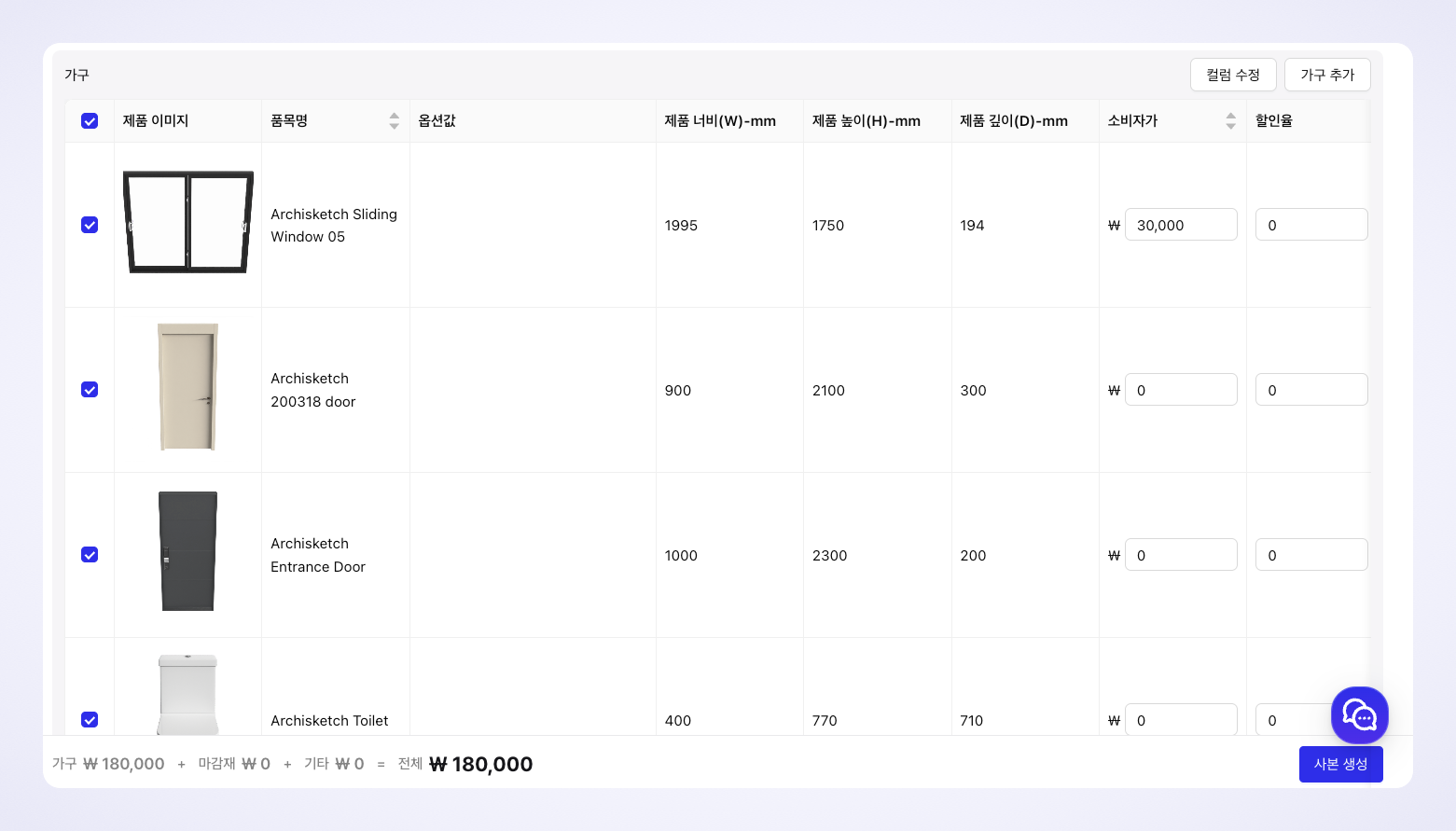Open the chat support bubble icon

(x=1359, y=715)
